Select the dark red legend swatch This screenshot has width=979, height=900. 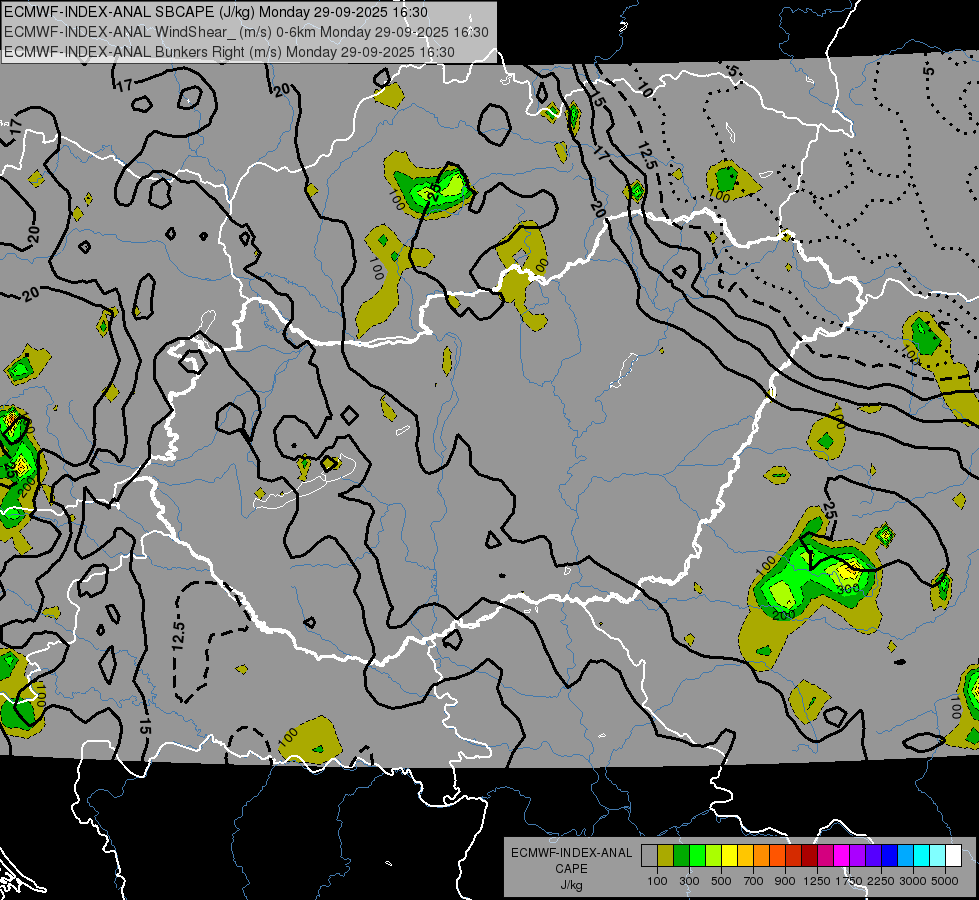(x=809, y=856)
